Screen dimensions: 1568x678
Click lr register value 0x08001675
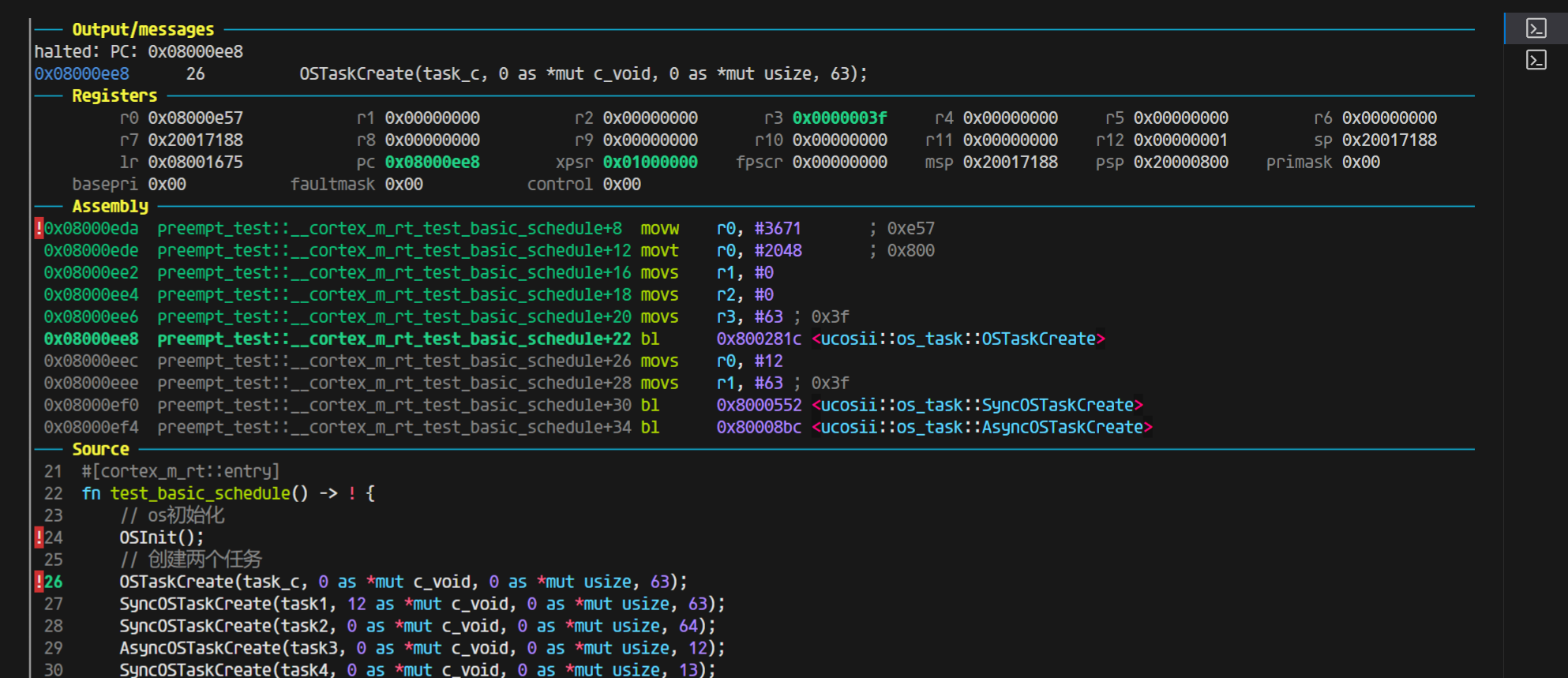(x=195, y=162)
